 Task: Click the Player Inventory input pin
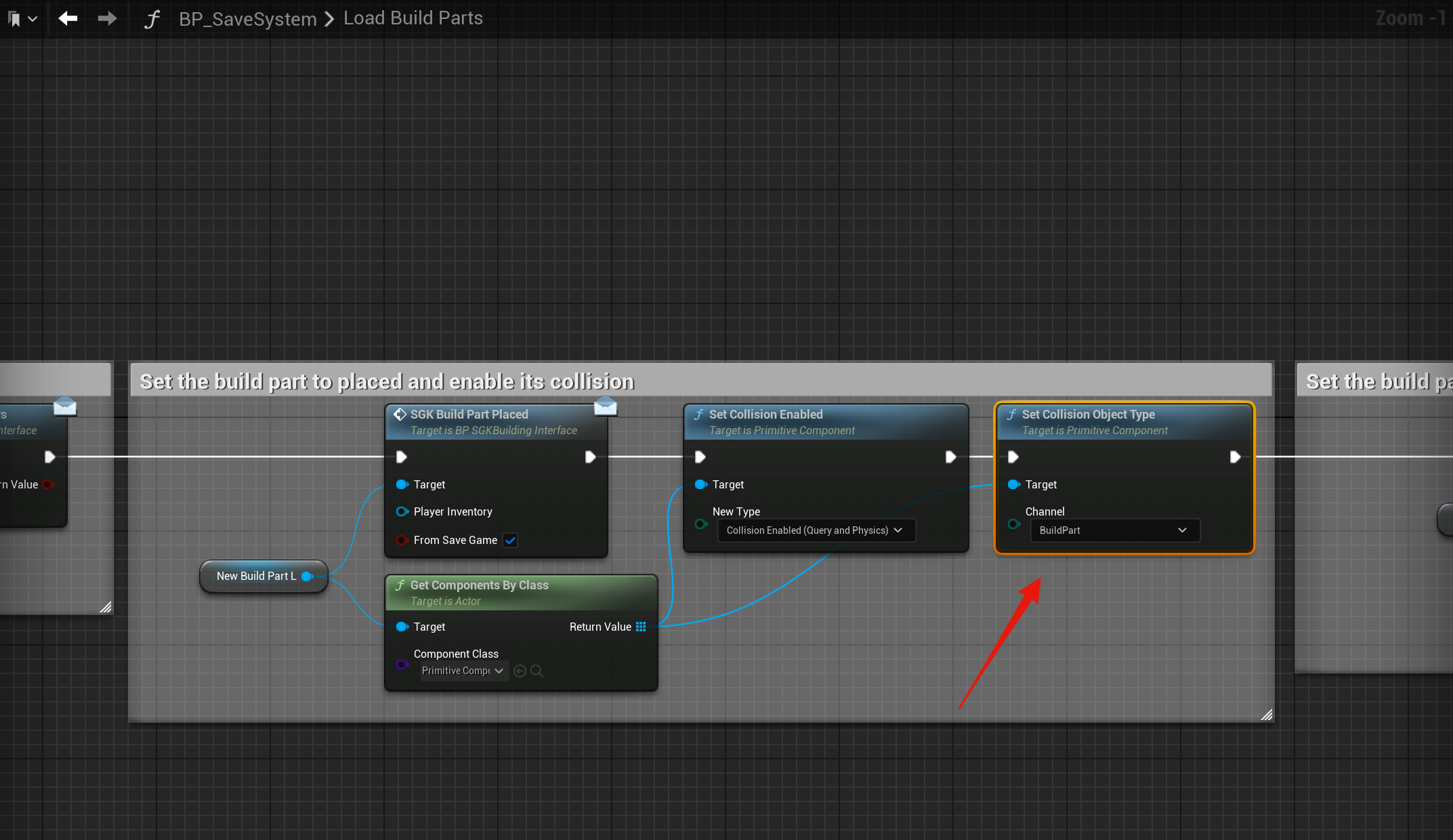pos(402,511)
